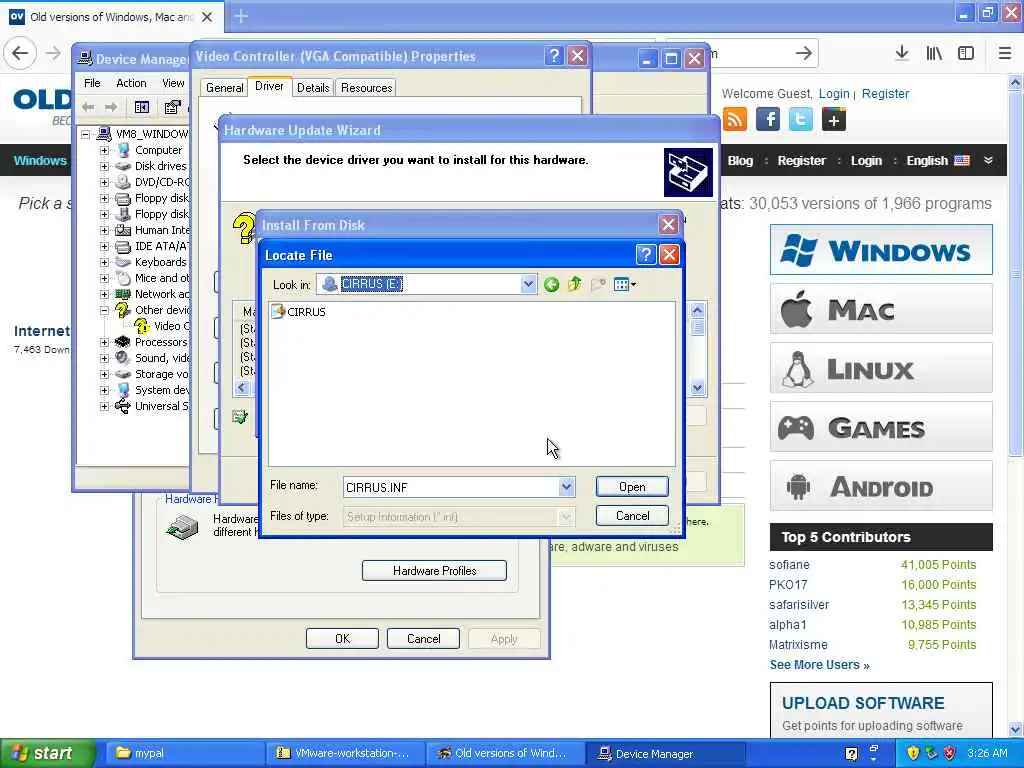The width and height of the screenshot is (1024, 768).
Task: Close the Install From Disk dialog
Action: (668, 225)
